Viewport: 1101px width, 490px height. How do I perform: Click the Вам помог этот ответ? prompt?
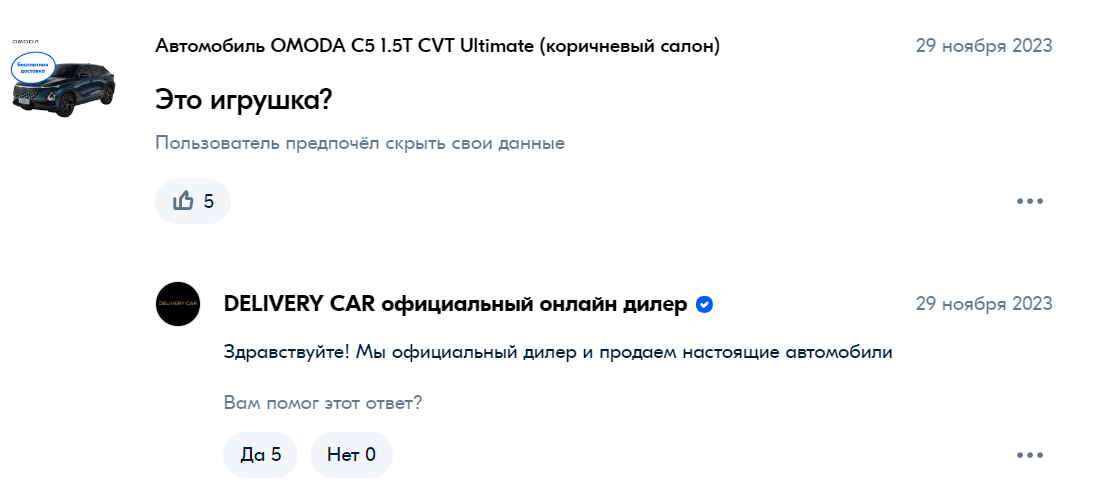click(x=323, y=404)
